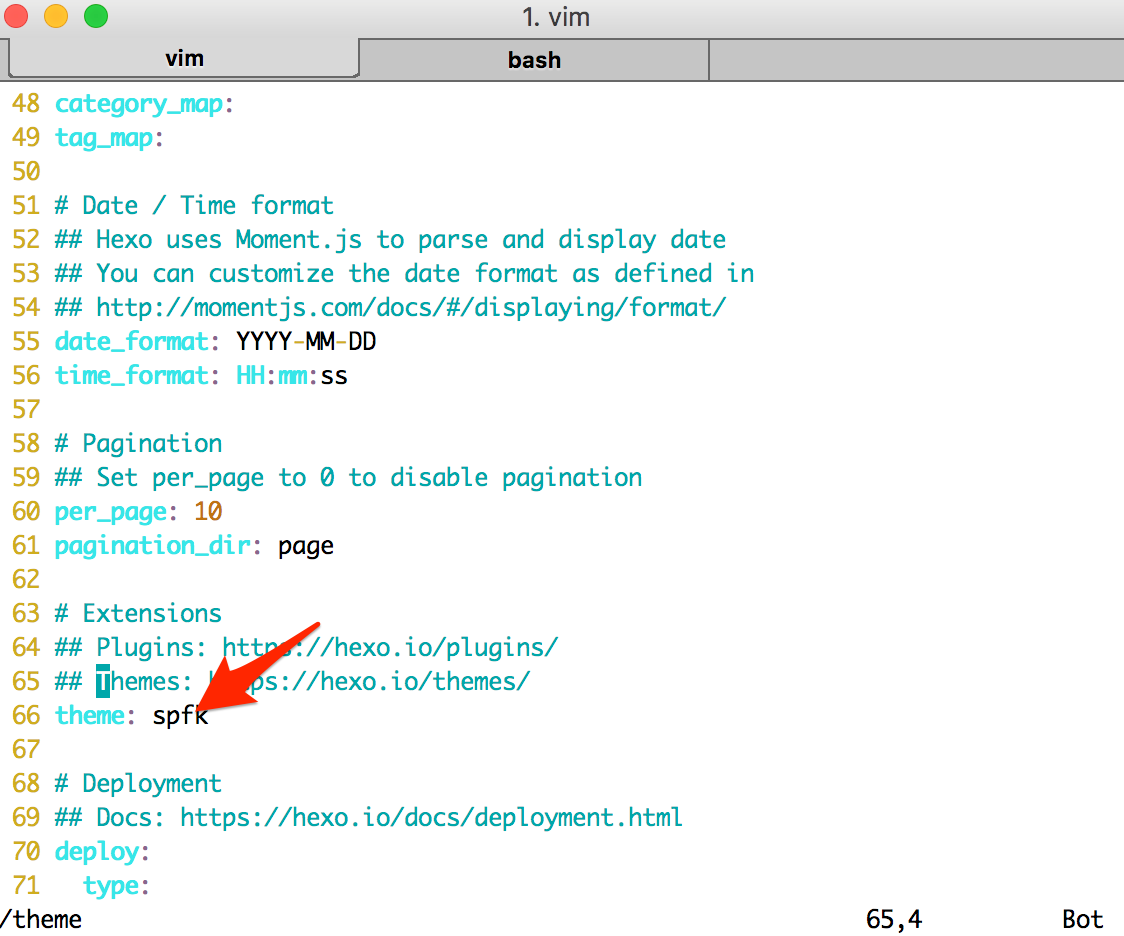The width and height of the screenshot is (1124, 936).
Task: Click the deploy key on line 70
Action: [97, 852]
